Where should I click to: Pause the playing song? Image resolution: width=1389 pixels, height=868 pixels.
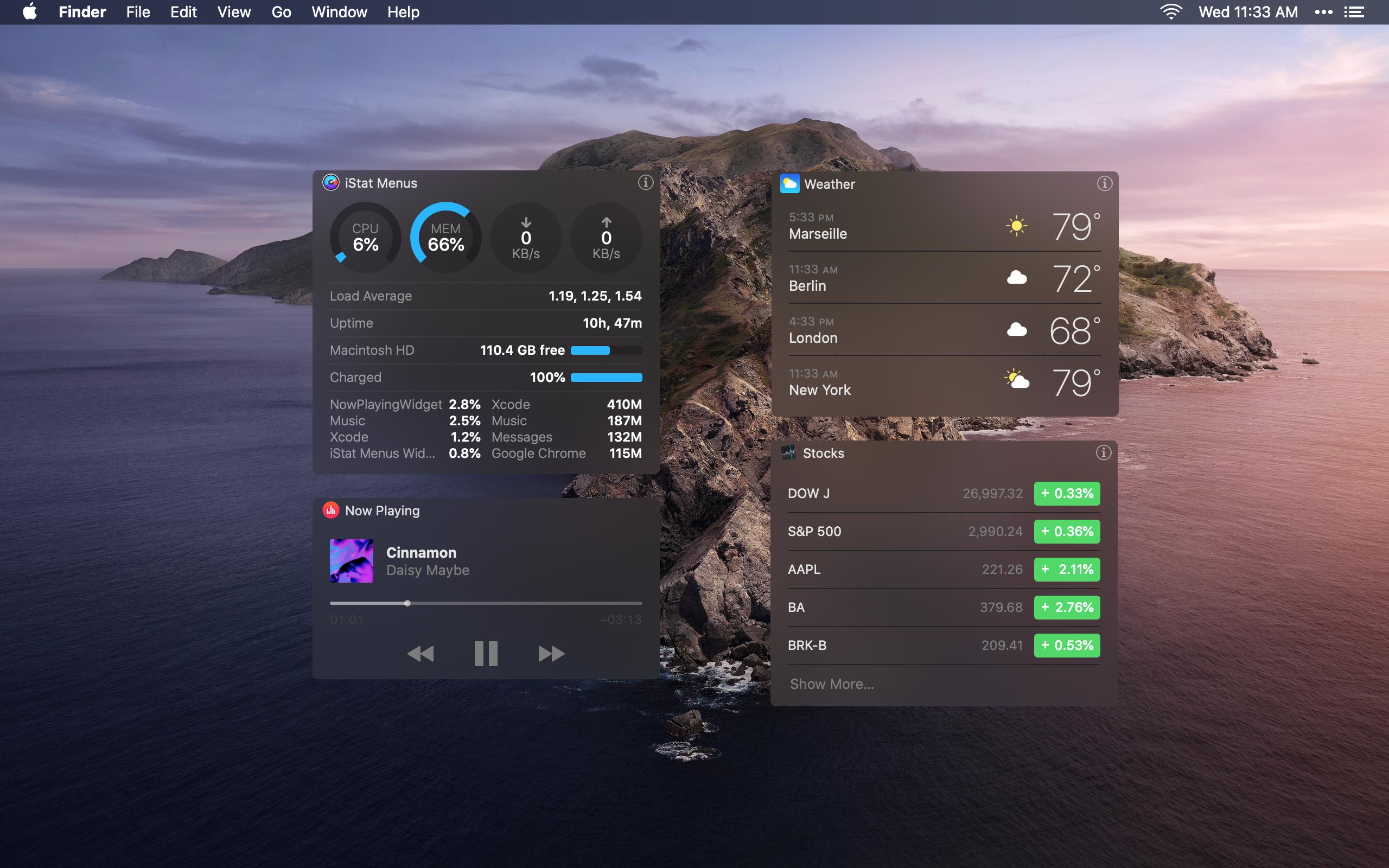tap(486, 653)
